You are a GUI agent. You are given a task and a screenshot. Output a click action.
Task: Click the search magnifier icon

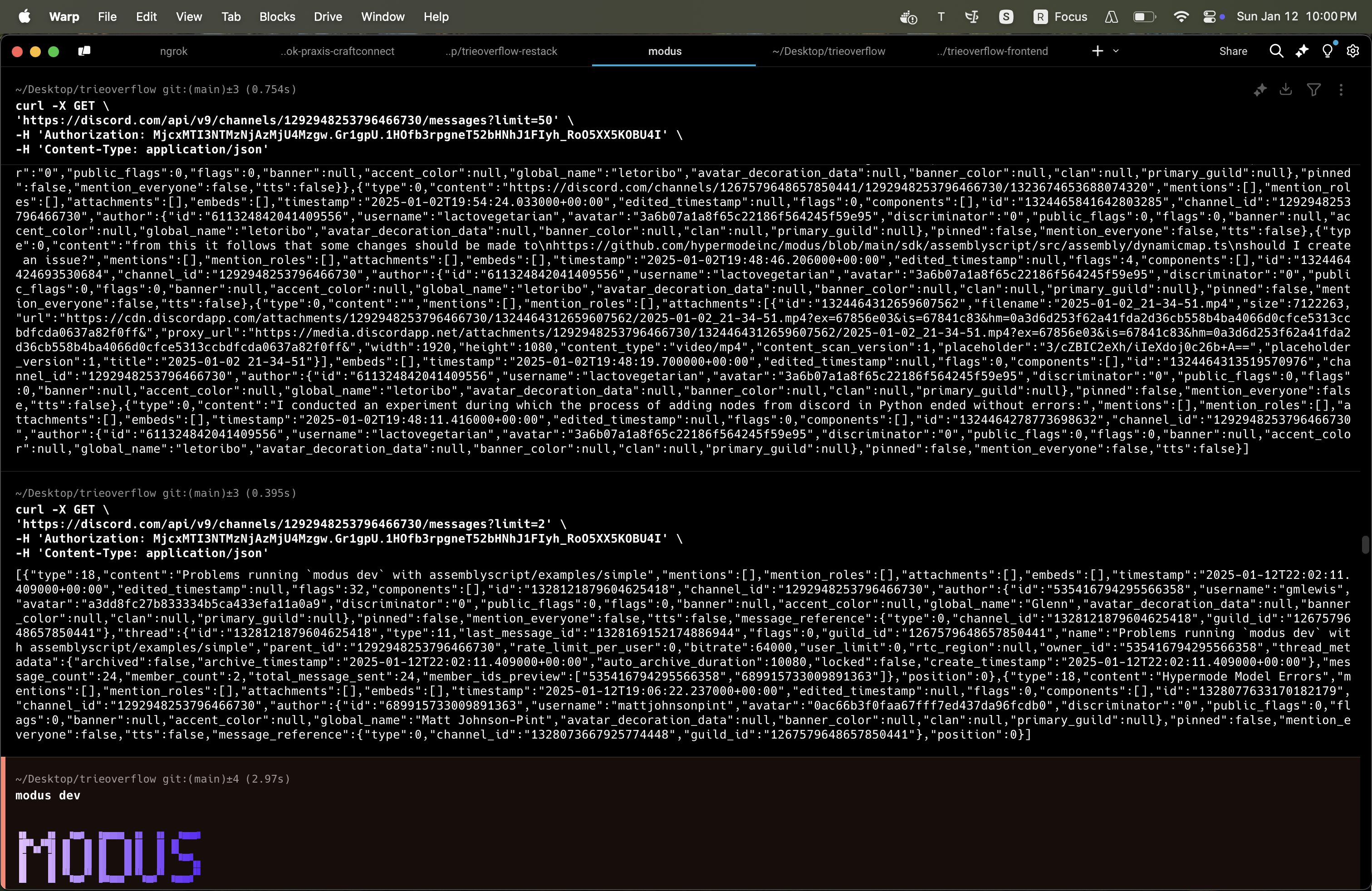(x=1276, y=51)
